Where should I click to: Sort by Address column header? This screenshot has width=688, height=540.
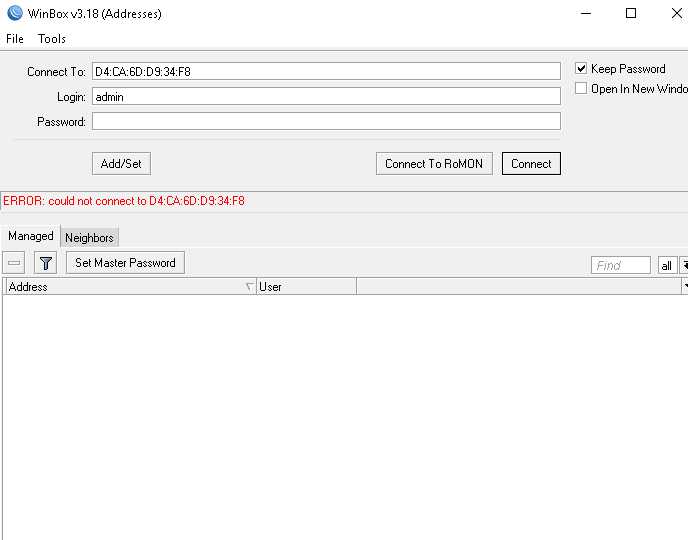[x=130, y=286]
